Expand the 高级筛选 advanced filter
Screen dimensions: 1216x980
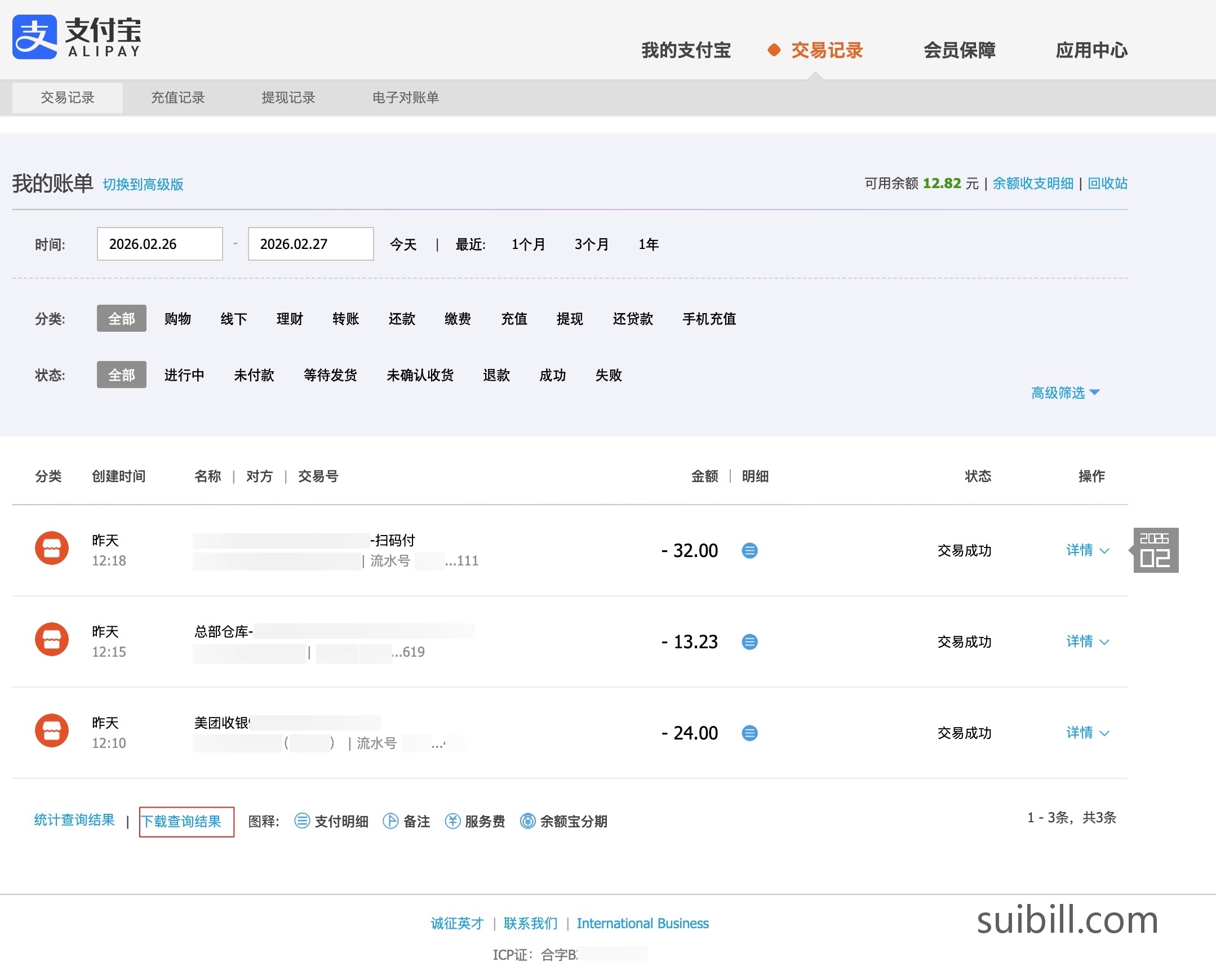(1065, 393)
